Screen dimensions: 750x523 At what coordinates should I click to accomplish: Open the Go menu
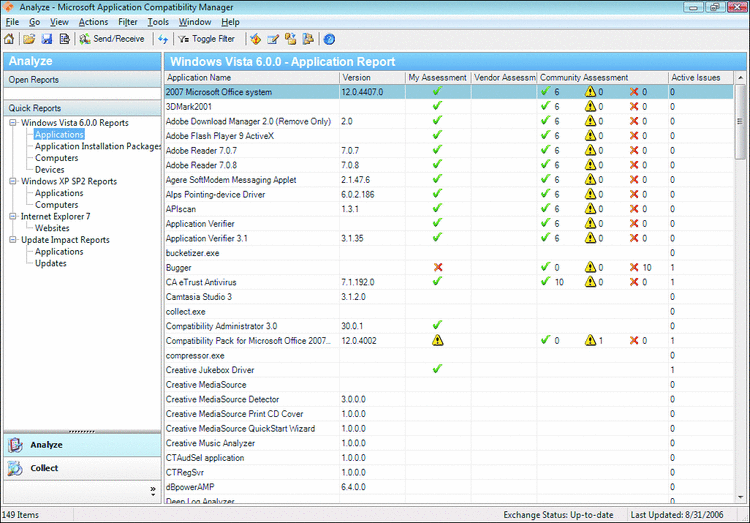click(x=34, y=22)
